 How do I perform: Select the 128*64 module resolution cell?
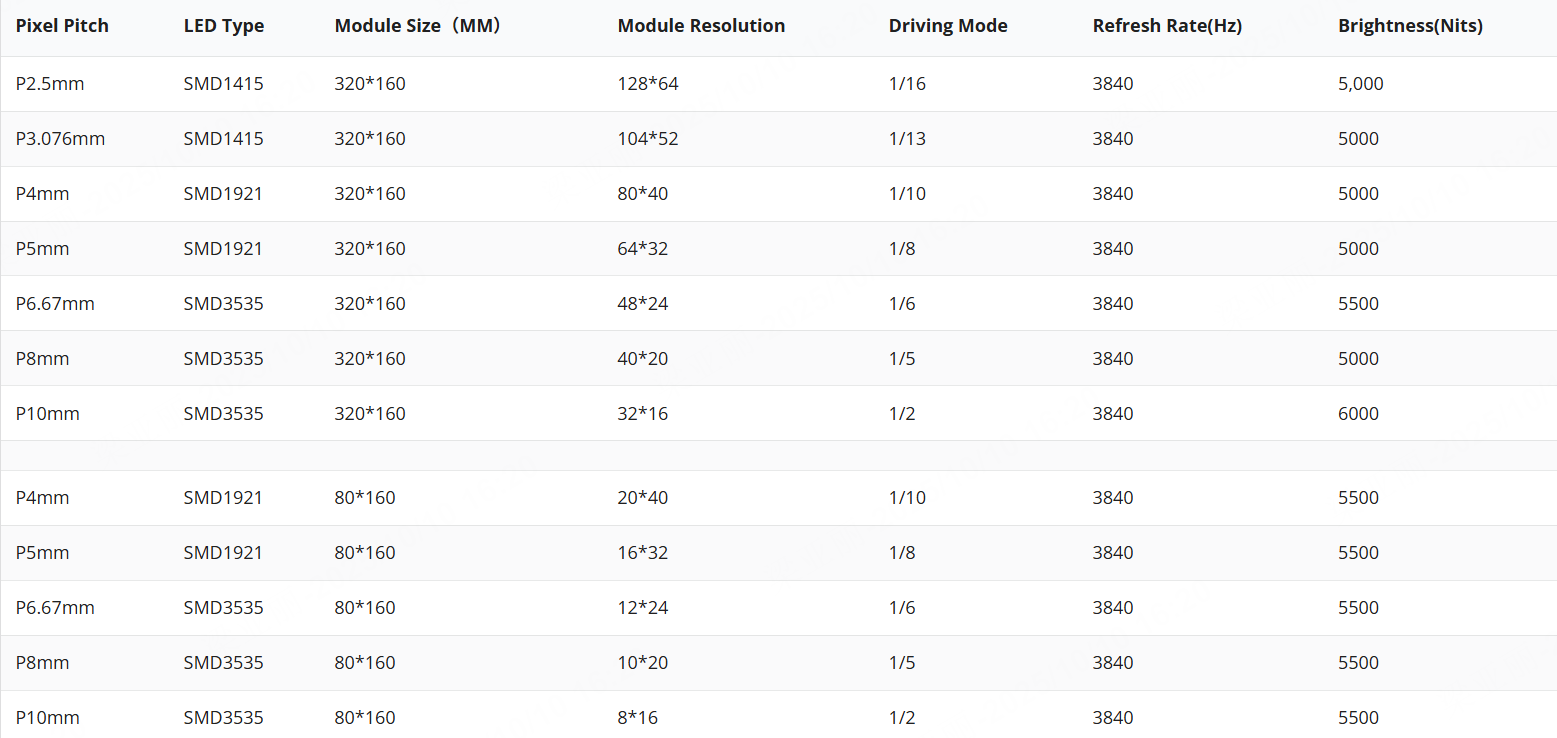pyautogui.click(x=648, y=84)
